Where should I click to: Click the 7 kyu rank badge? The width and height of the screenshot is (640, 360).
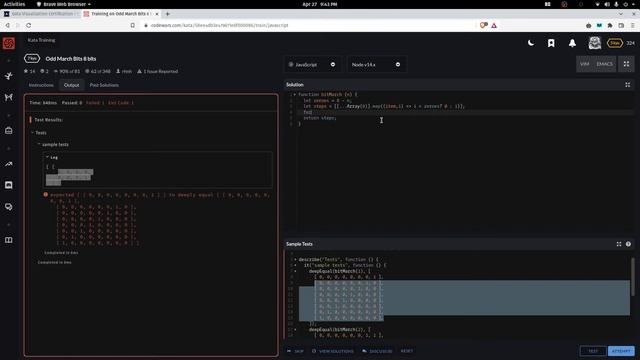click(x=32, y=58)
